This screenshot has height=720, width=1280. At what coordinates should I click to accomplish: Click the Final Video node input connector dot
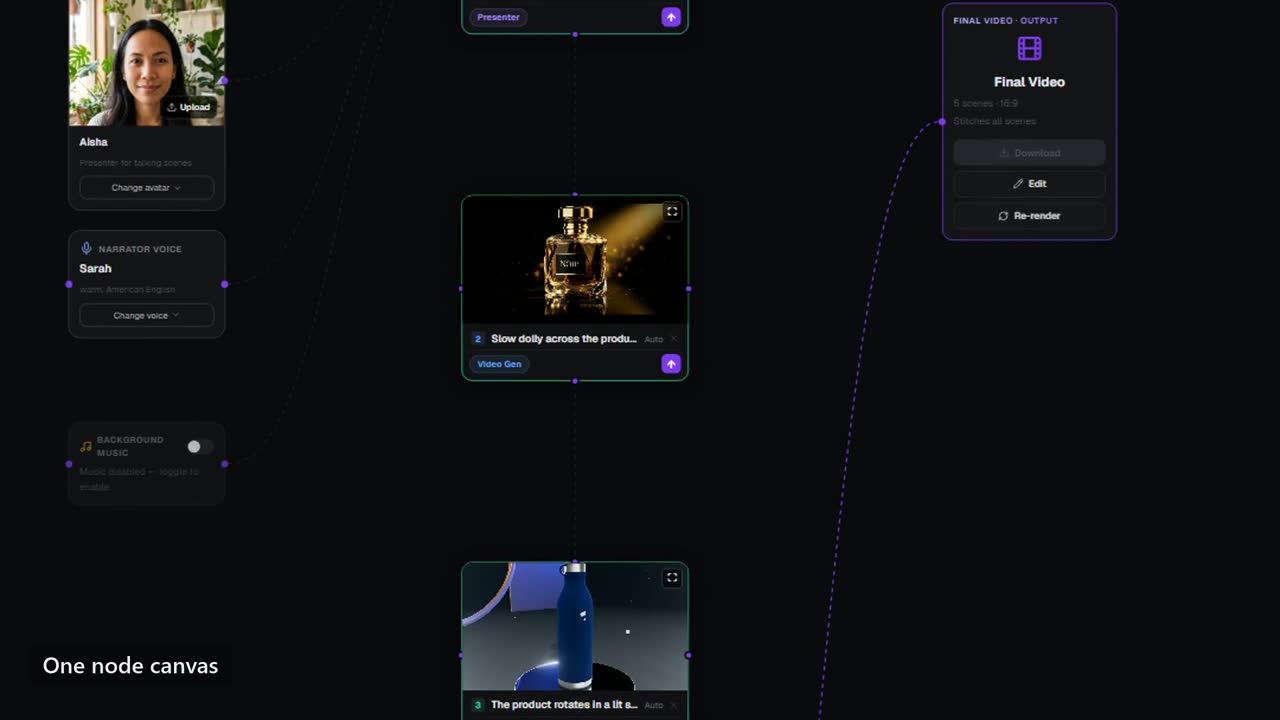tap(942, 122)
